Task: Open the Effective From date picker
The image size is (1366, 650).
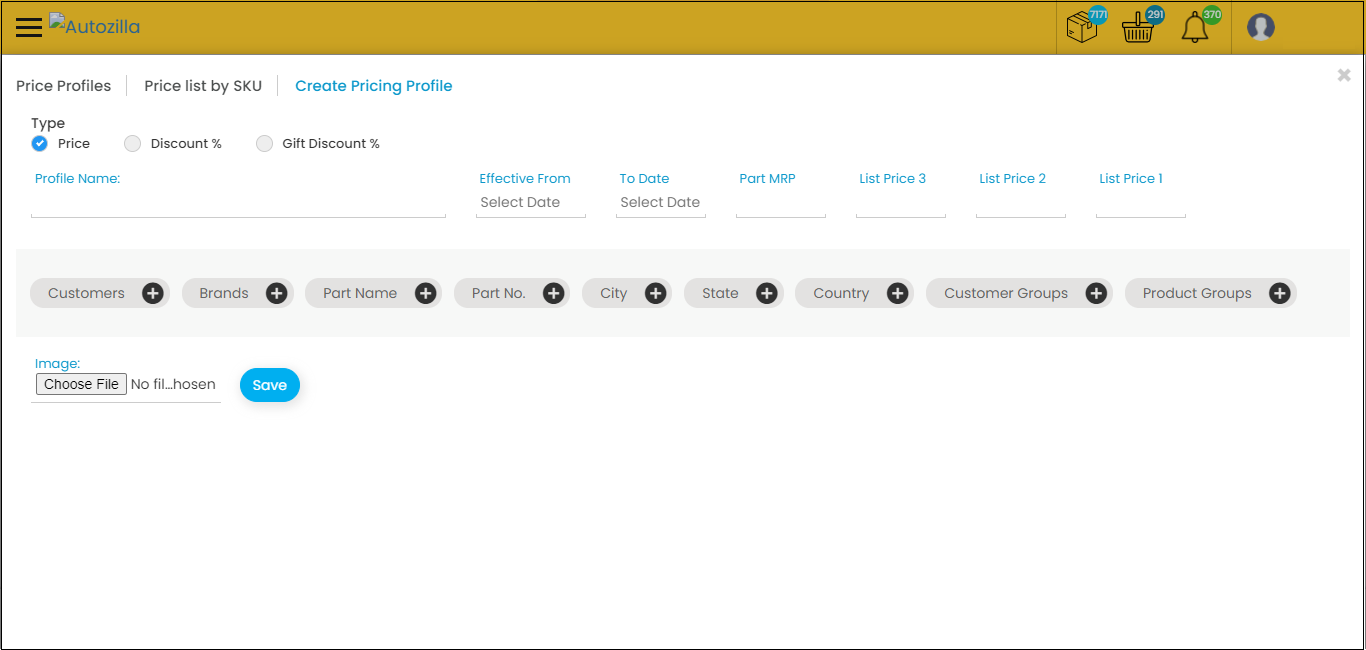Action: 530,202
